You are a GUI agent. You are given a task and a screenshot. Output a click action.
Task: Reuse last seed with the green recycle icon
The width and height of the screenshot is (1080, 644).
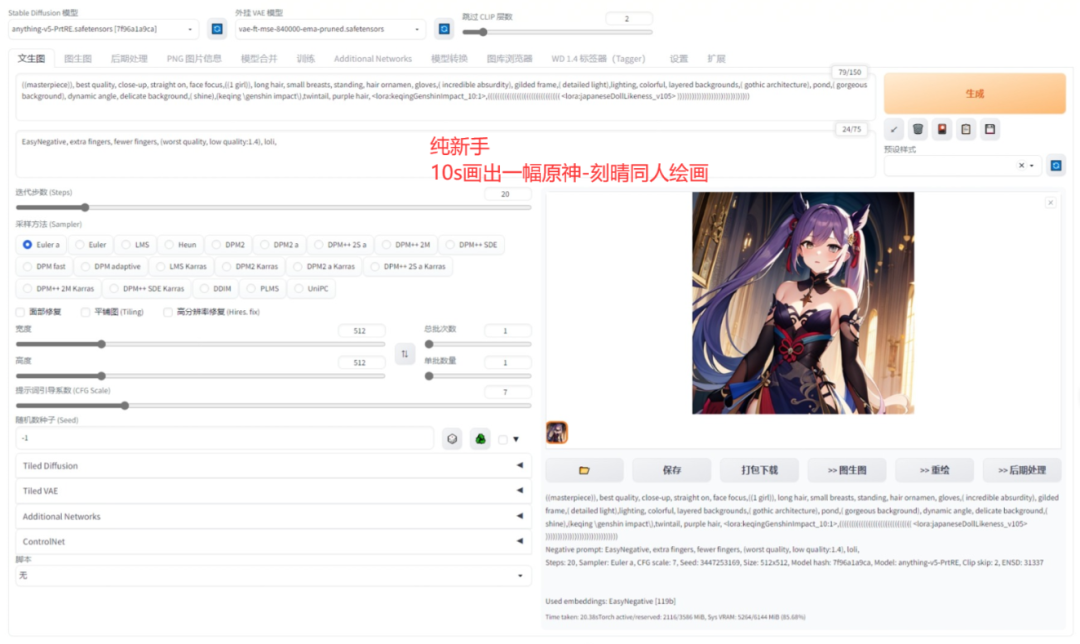pos(481,438)
